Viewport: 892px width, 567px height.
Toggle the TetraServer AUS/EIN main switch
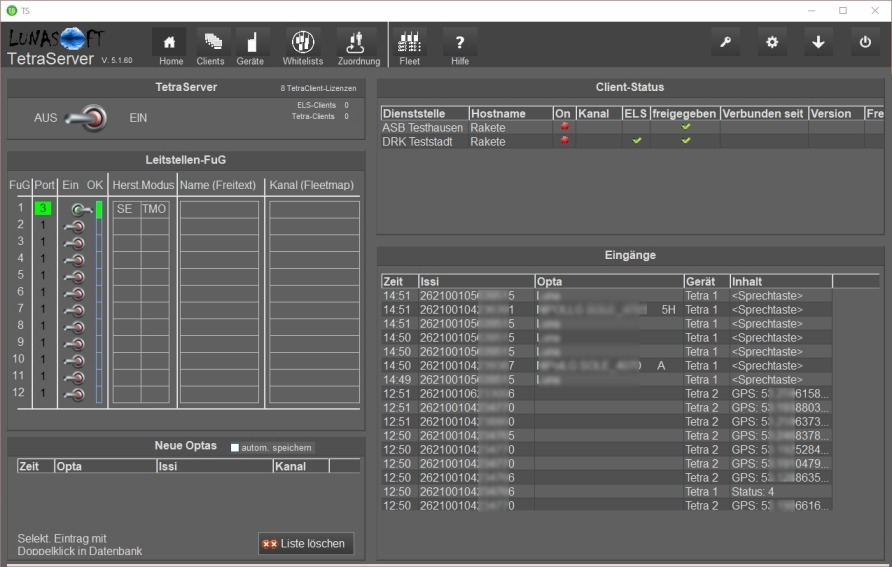[87, 119]
